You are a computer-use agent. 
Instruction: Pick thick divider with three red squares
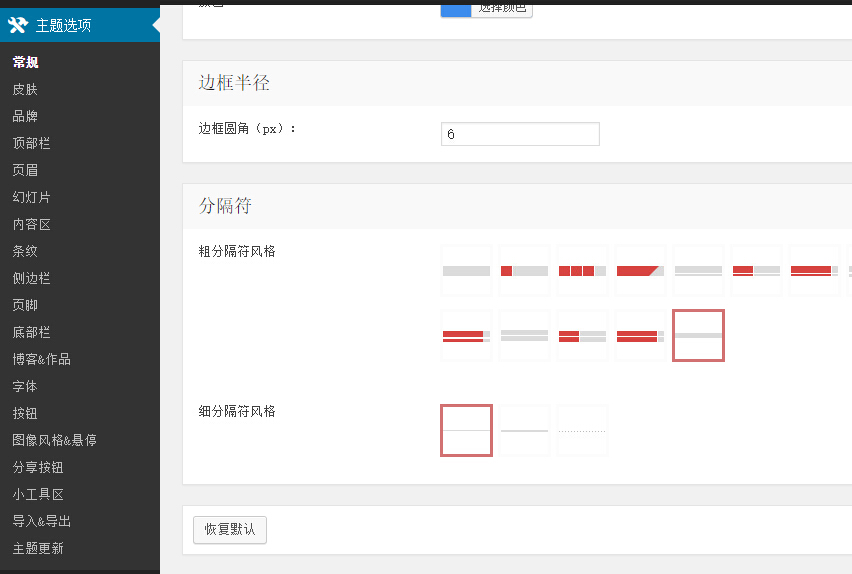pyautogui.click(x=582, y=271)
